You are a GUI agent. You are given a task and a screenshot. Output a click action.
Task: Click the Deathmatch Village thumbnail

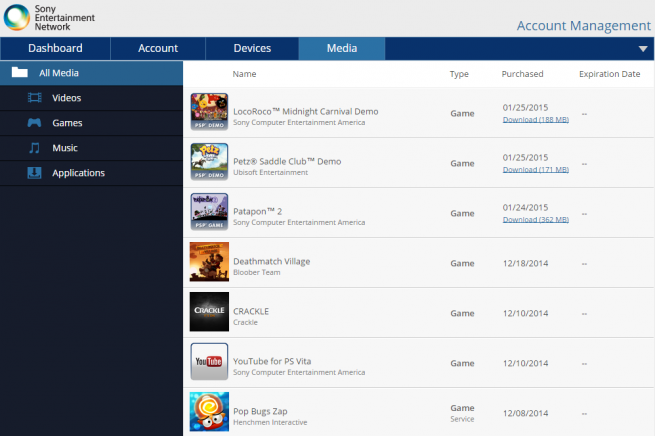209,262
